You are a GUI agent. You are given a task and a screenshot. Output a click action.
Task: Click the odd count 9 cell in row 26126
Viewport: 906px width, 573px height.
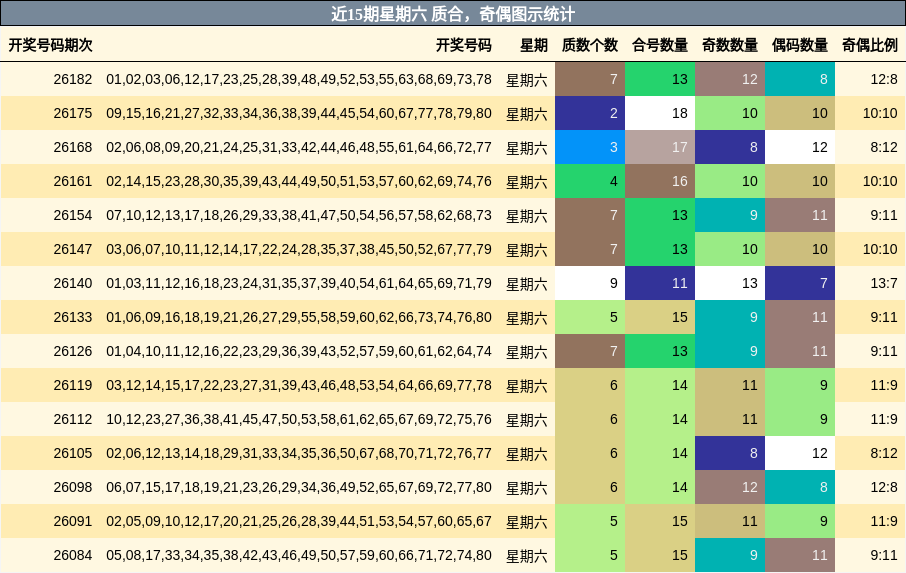[x=730, y=351]
